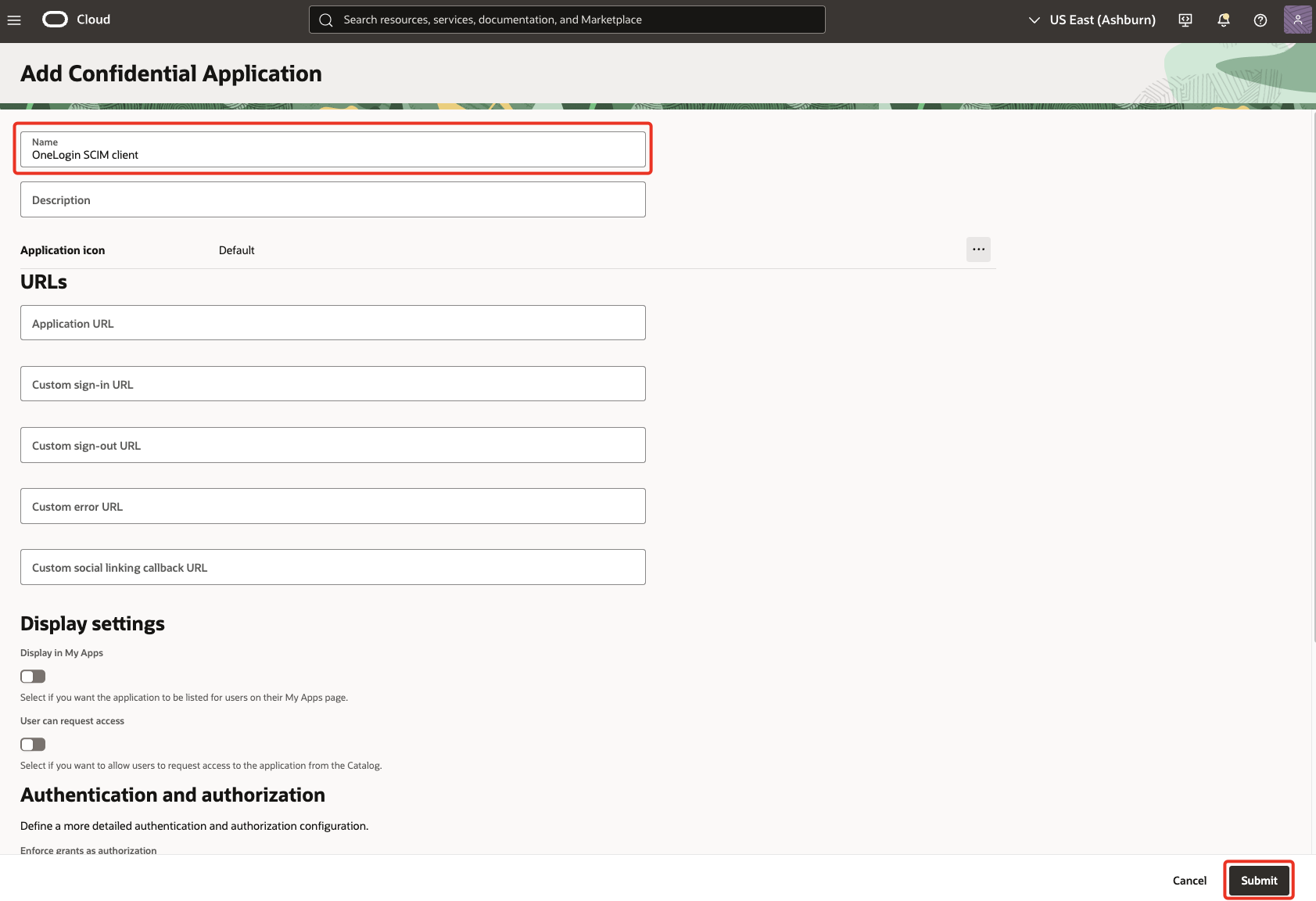
Task: Expand the region selector chevron
Action: pos(1033,20)
